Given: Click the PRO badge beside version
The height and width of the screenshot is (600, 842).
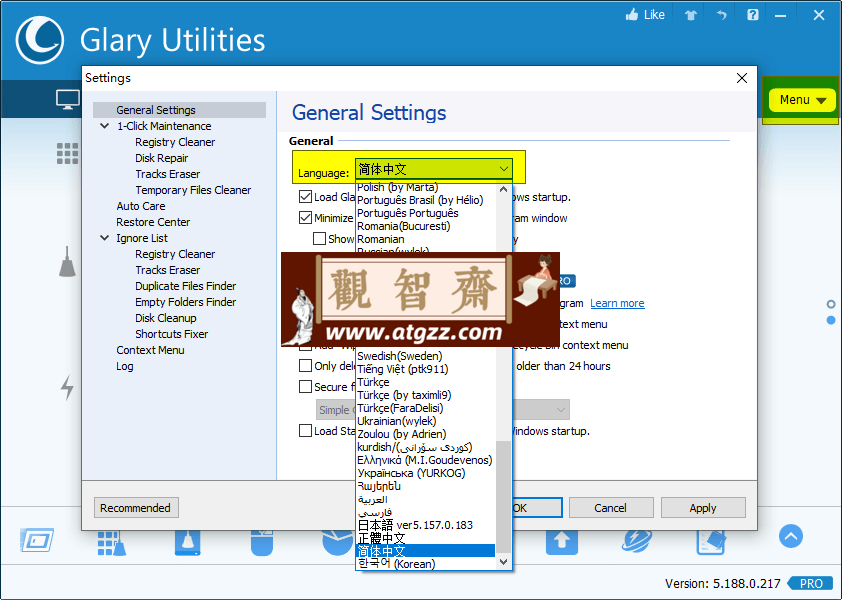Looking at the screenshot, I should click(x=811, y=583).
